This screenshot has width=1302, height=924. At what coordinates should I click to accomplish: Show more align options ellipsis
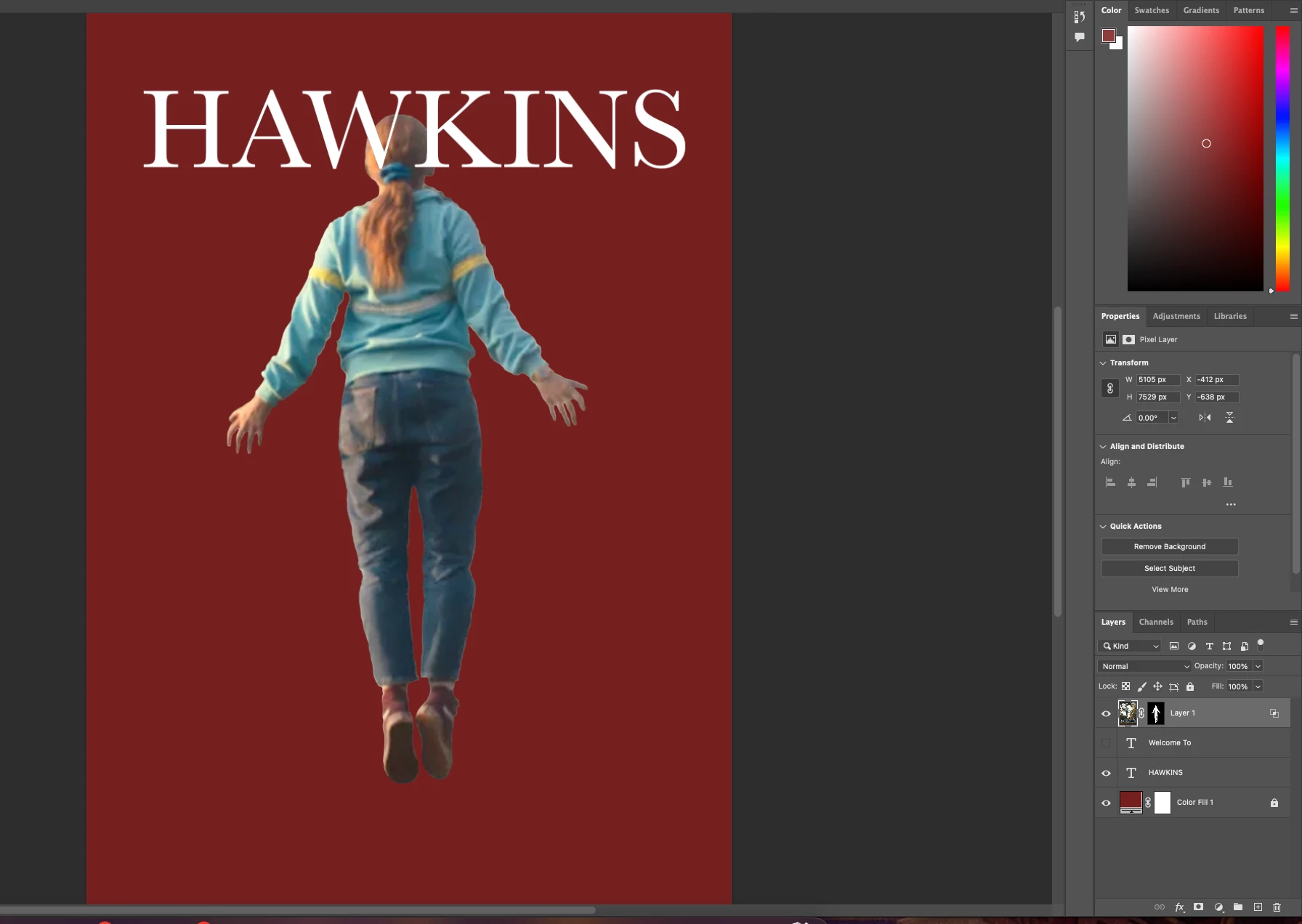[1231, 504]
